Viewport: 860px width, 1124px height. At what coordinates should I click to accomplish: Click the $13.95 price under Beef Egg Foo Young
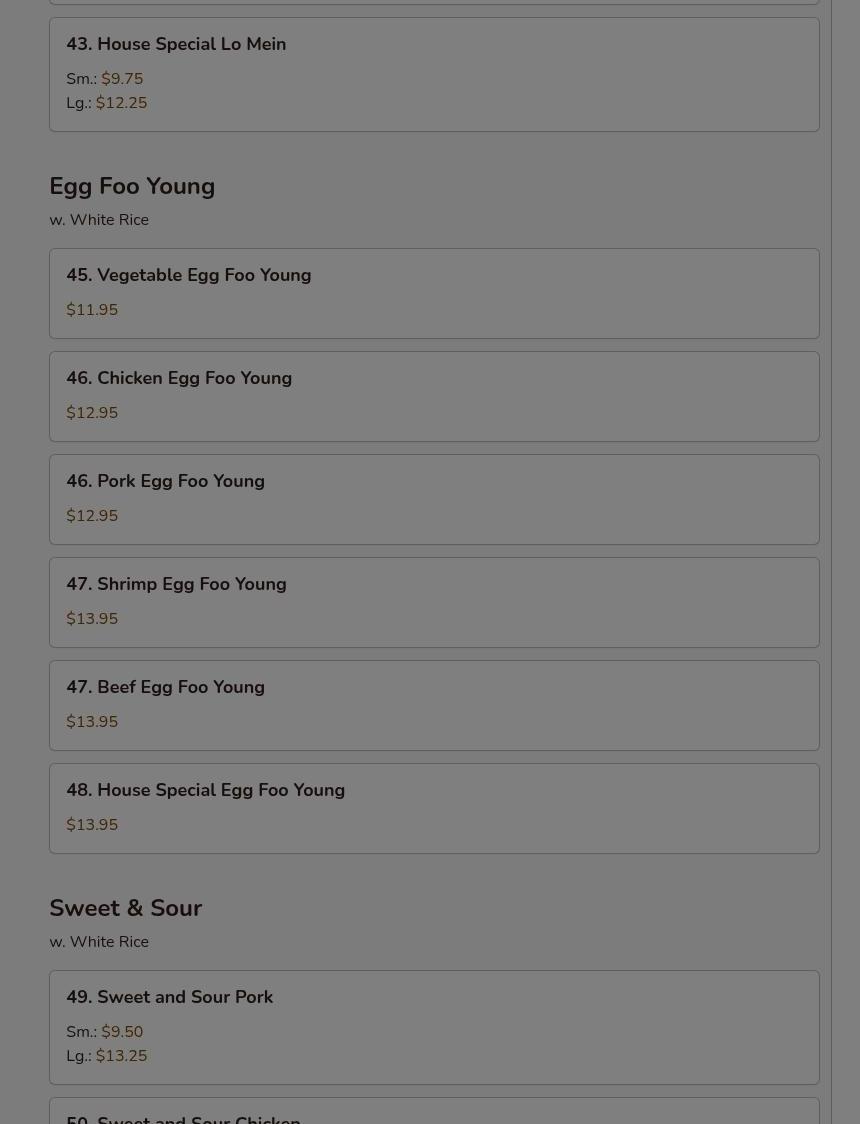tap(92, 722)
